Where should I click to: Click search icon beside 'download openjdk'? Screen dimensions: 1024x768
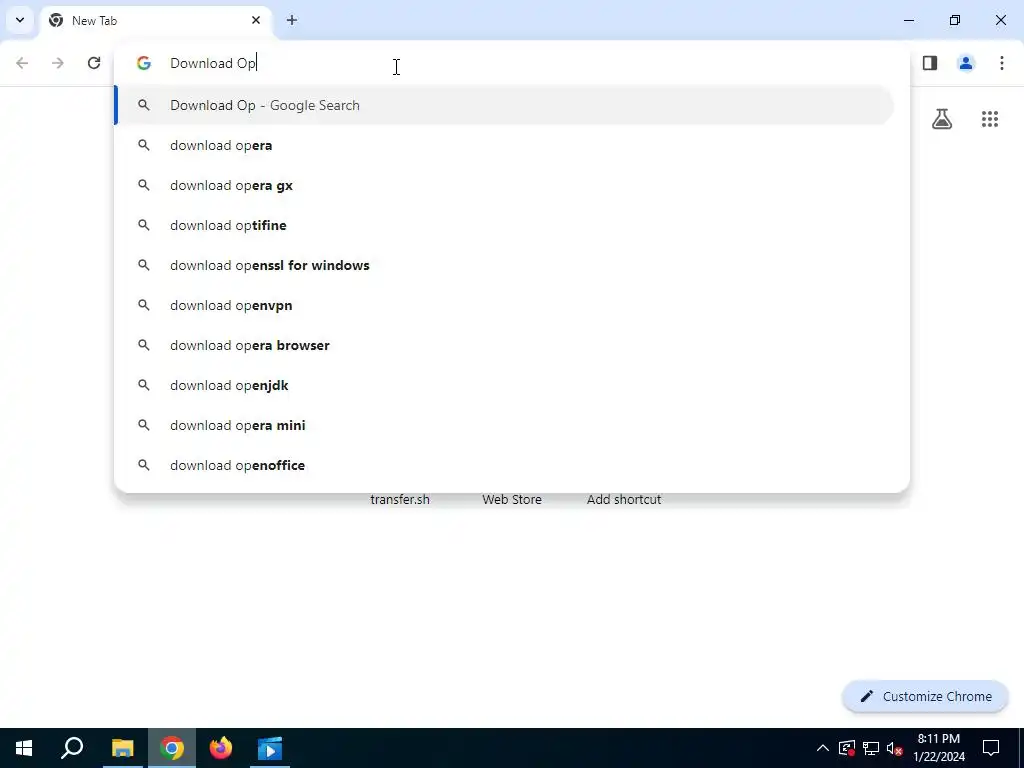tap(144, 385)
